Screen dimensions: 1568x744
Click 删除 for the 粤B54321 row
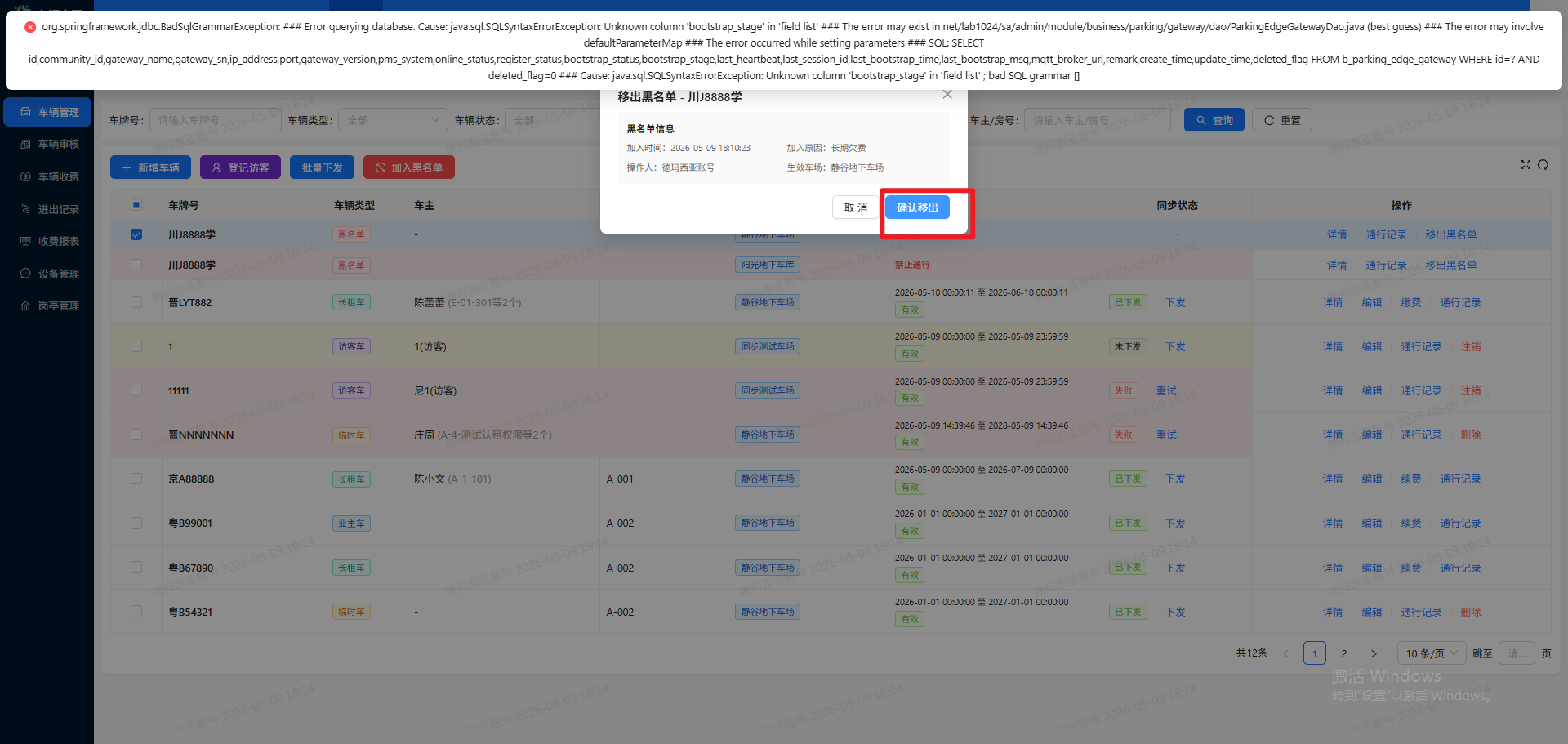coord(1471,612)
